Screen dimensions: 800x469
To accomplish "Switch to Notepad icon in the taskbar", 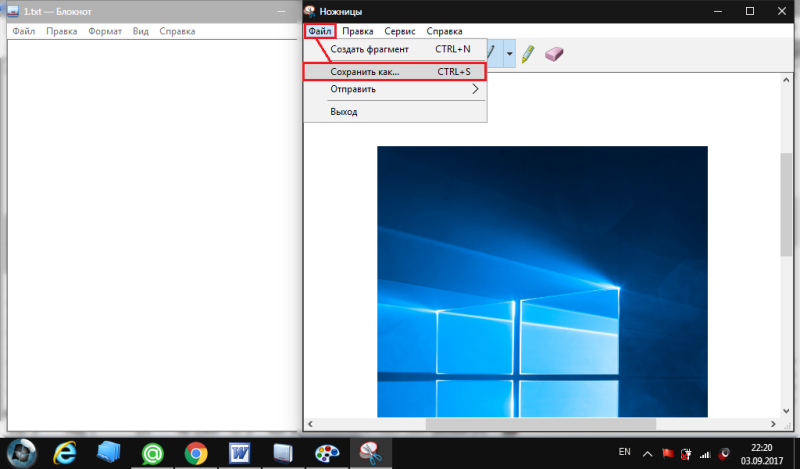I will click(x=283, y=453).
